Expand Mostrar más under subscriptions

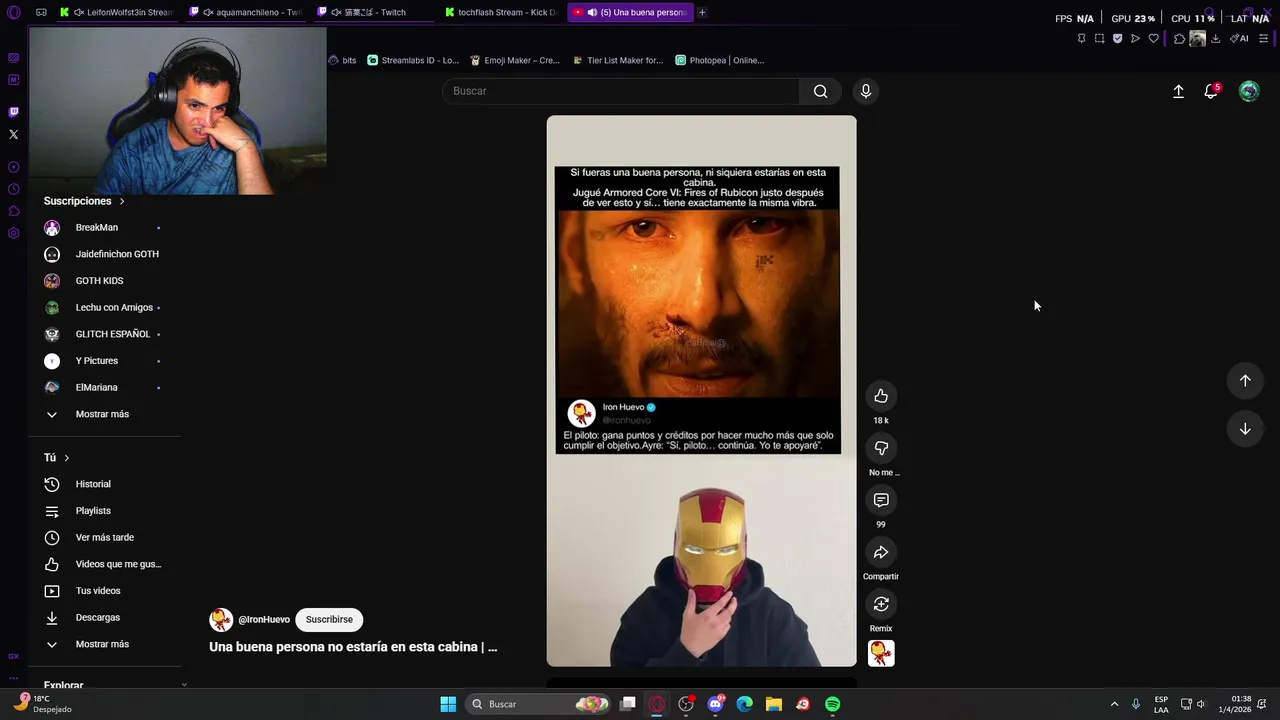click(104, 414)
